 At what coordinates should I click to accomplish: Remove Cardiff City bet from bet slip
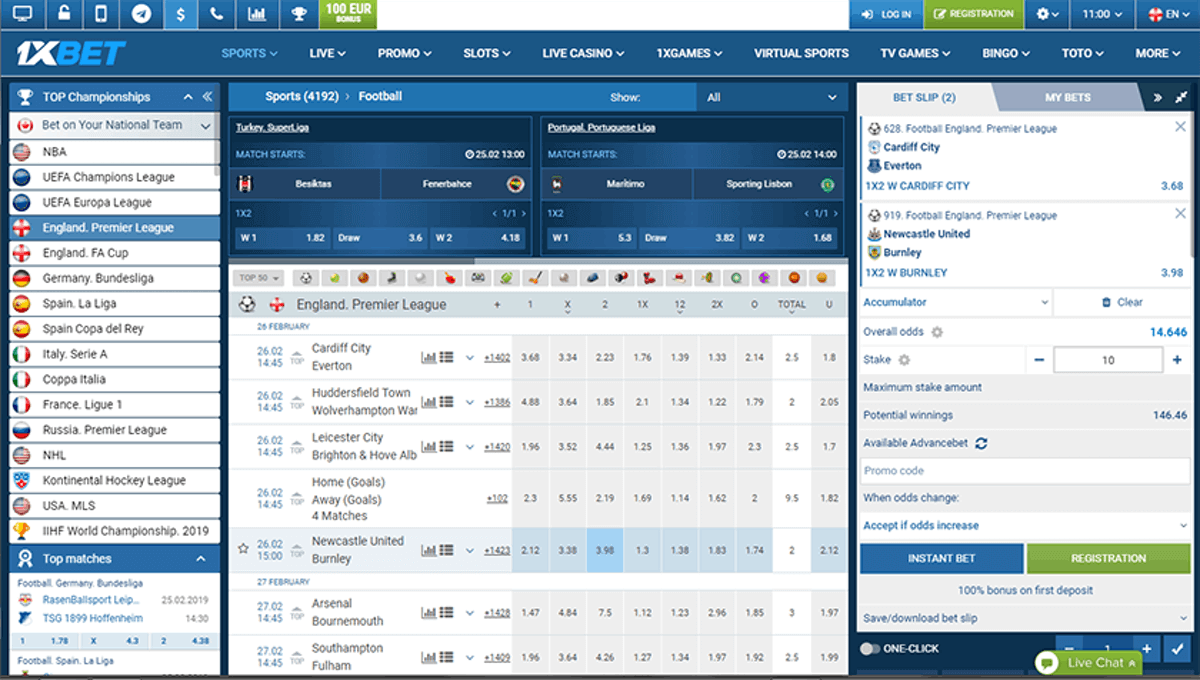pos(1181,127)
